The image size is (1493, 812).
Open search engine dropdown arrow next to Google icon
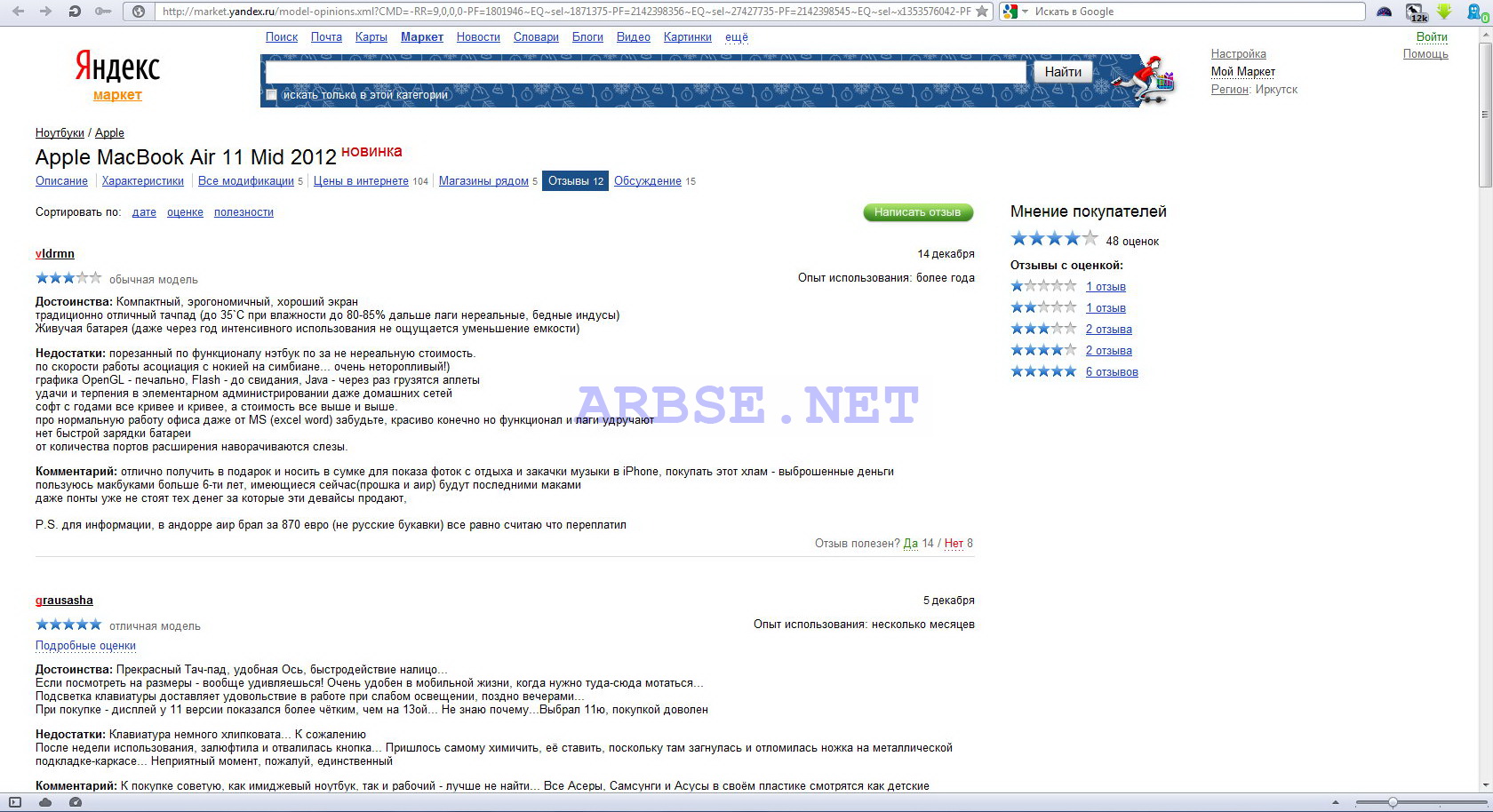point(1025,12)
